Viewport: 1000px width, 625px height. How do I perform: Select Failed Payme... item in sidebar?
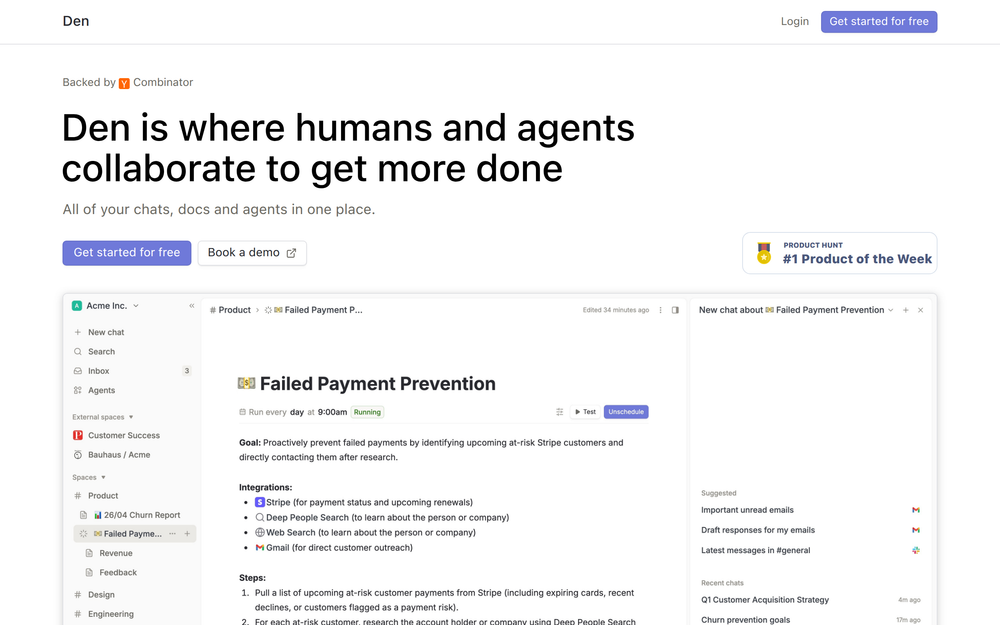coord(133,534)
